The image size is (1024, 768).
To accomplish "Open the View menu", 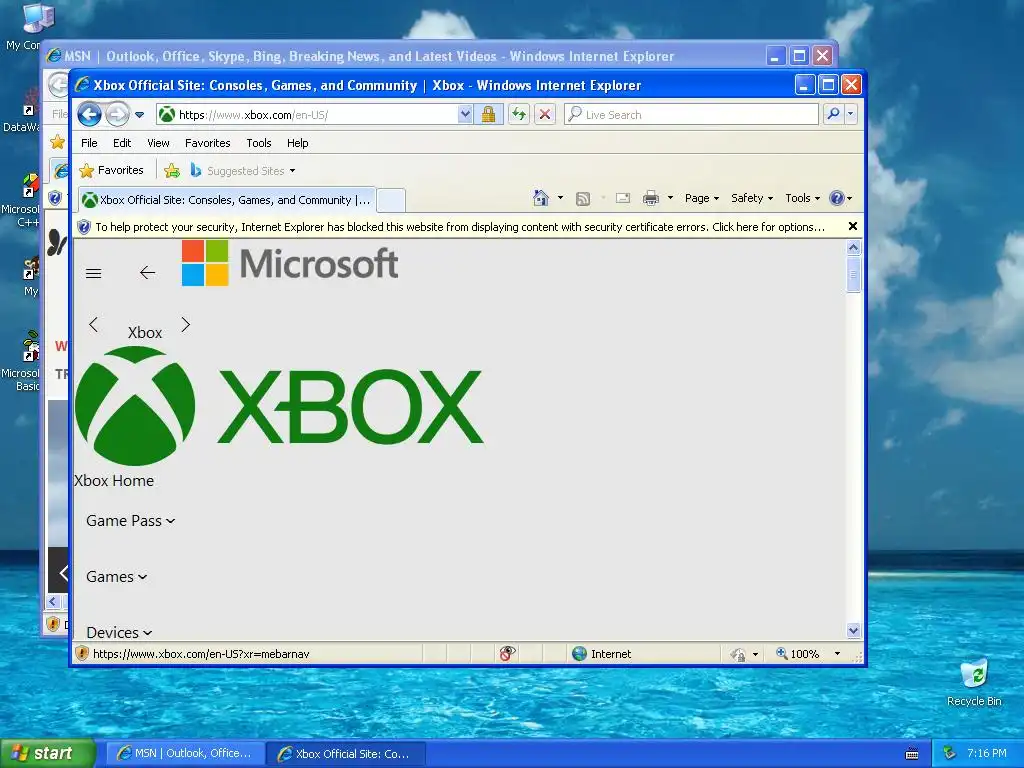I will click(158, 143).
